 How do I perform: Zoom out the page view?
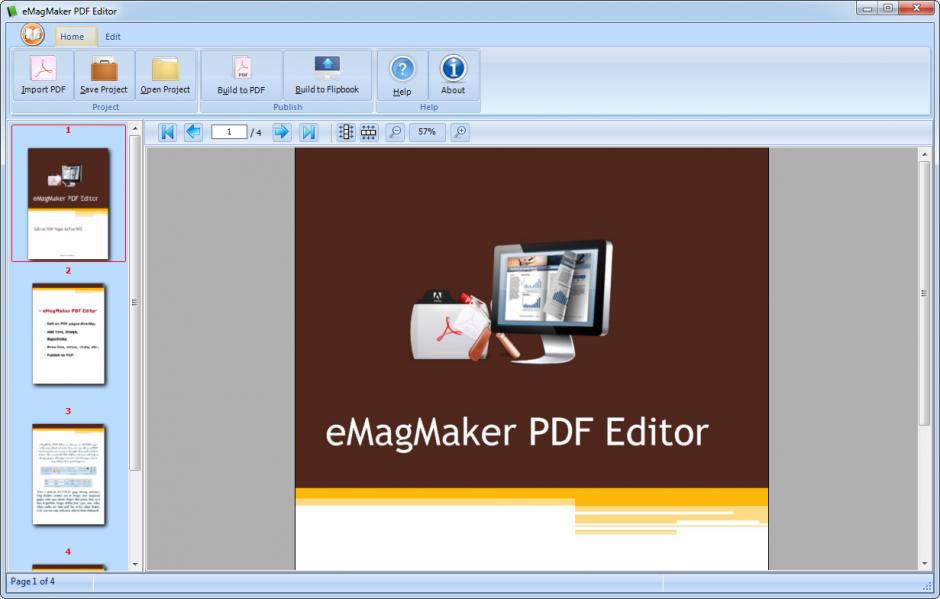click(395, 132)
